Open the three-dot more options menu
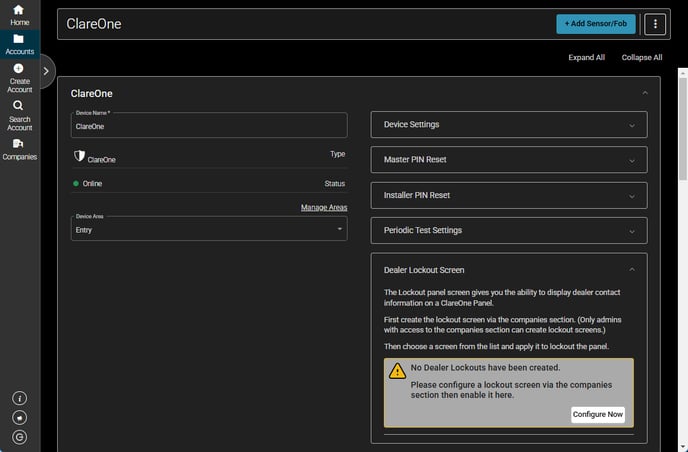The width and height of the screenshot is (688, 452). pyautogui.click(x=655, y=24)
